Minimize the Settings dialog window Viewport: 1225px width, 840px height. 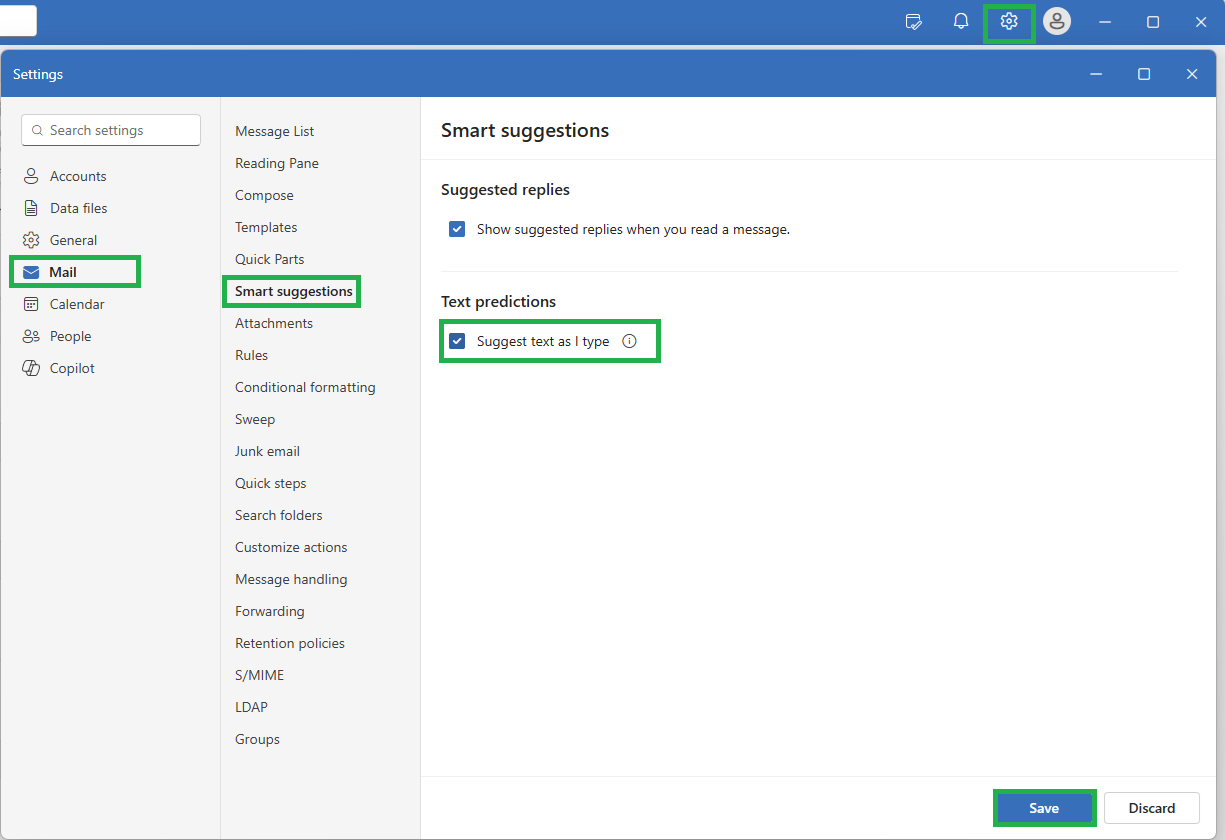tap(1096, 74)
